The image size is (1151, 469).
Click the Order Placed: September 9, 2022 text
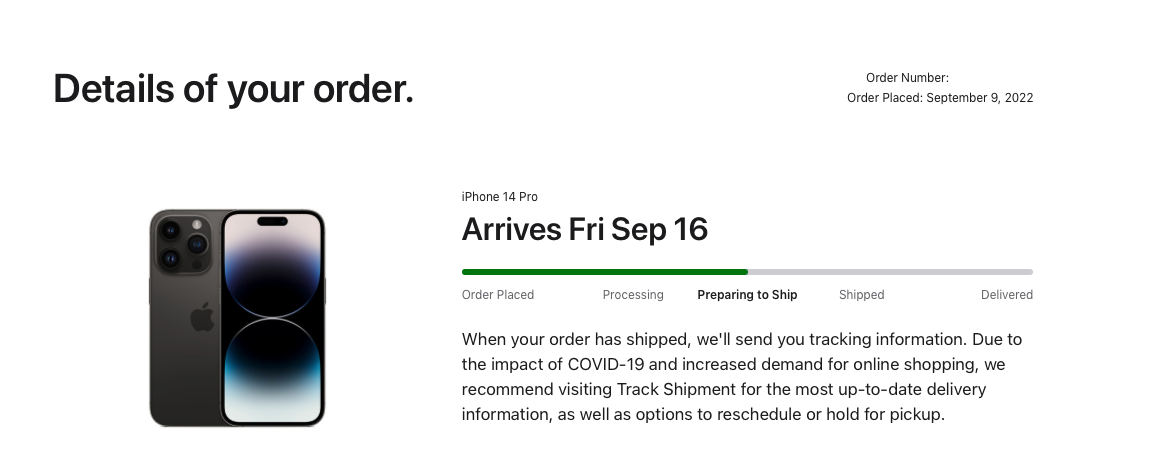[x=940, y=98]
